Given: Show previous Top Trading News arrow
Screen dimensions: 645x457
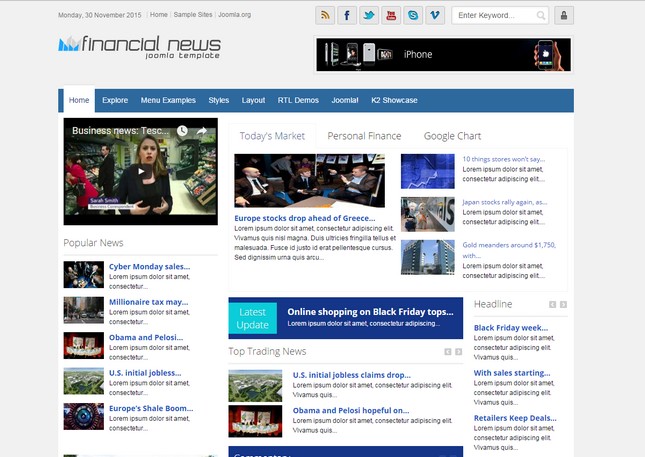Looking at the screenshot, I should (x=448, y=352).
